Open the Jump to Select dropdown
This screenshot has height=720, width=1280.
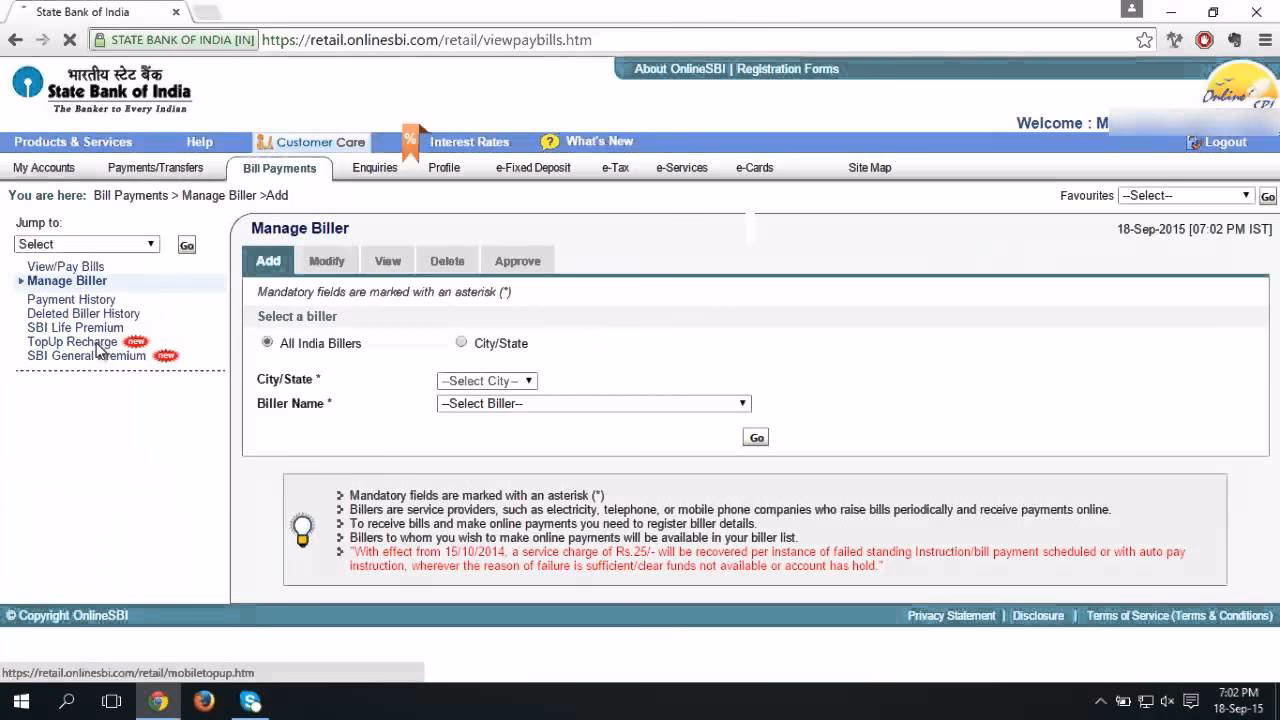pyautogui.click(x=87, y=244)
